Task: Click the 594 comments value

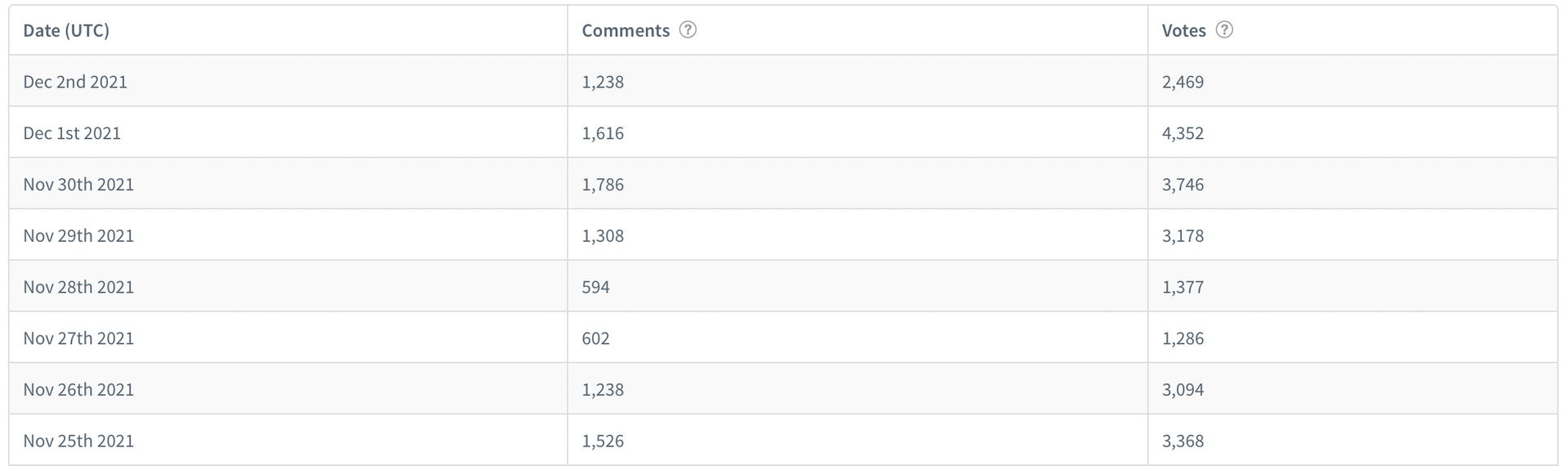Action: (595, 287)
